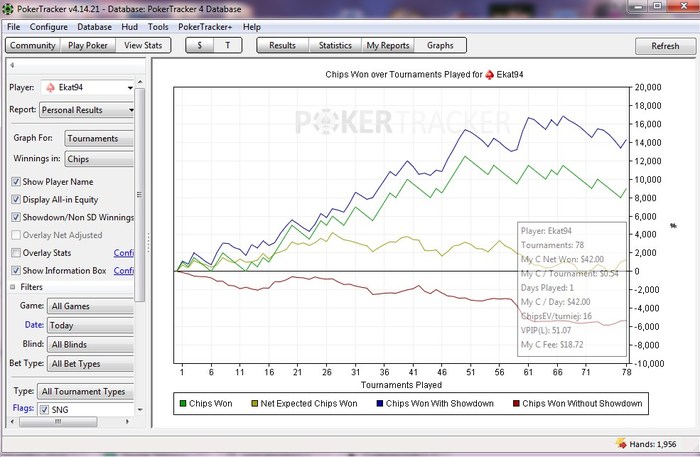
Task: Toggle Showdown/Non SD Winnings checkbox
Action: click(16, 217)
